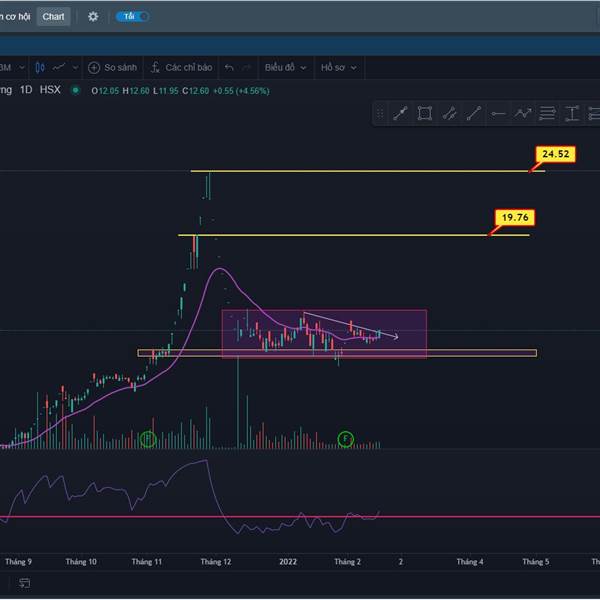Image resolution: width=600 pixels, height=600 pixels.
Task: Select the horizontal ray drawing tool
Action: 499,114
